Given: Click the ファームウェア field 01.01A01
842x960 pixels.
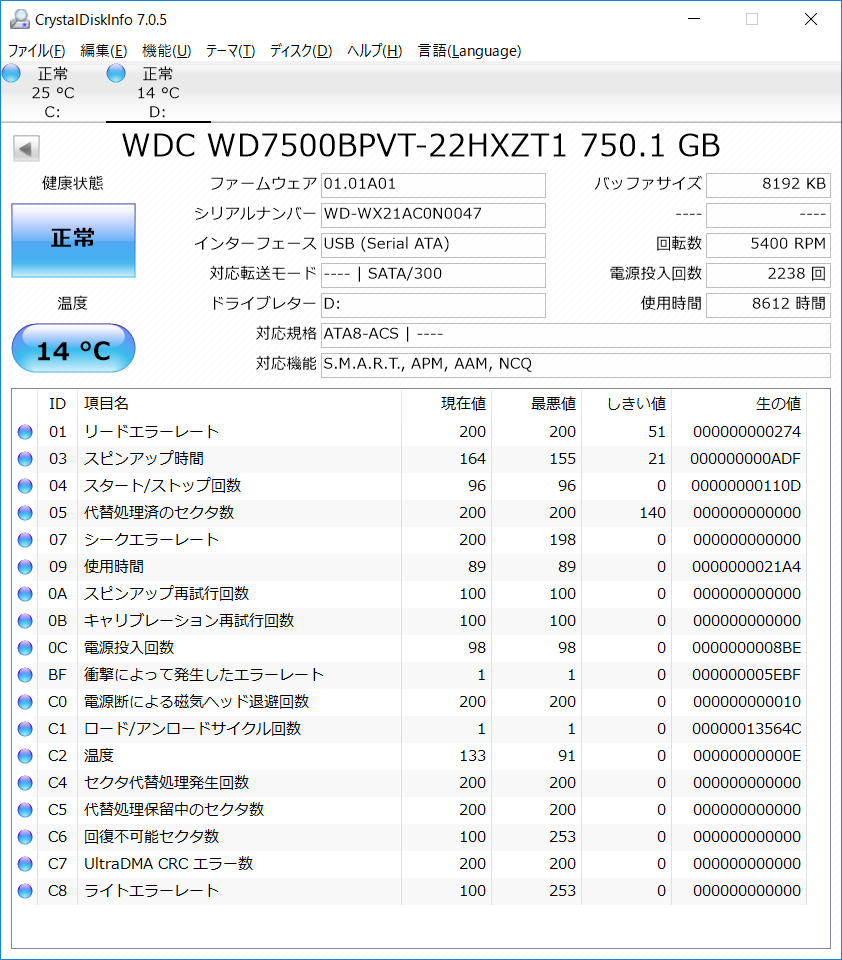Looking at the screenshot, I should 433,185.
